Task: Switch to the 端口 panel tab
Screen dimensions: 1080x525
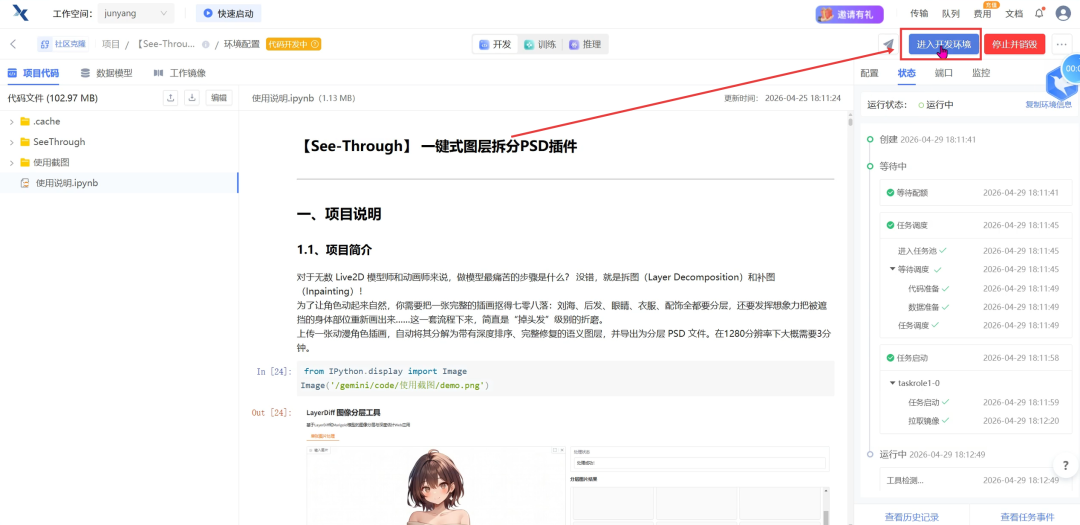Action: coord(944,72)
